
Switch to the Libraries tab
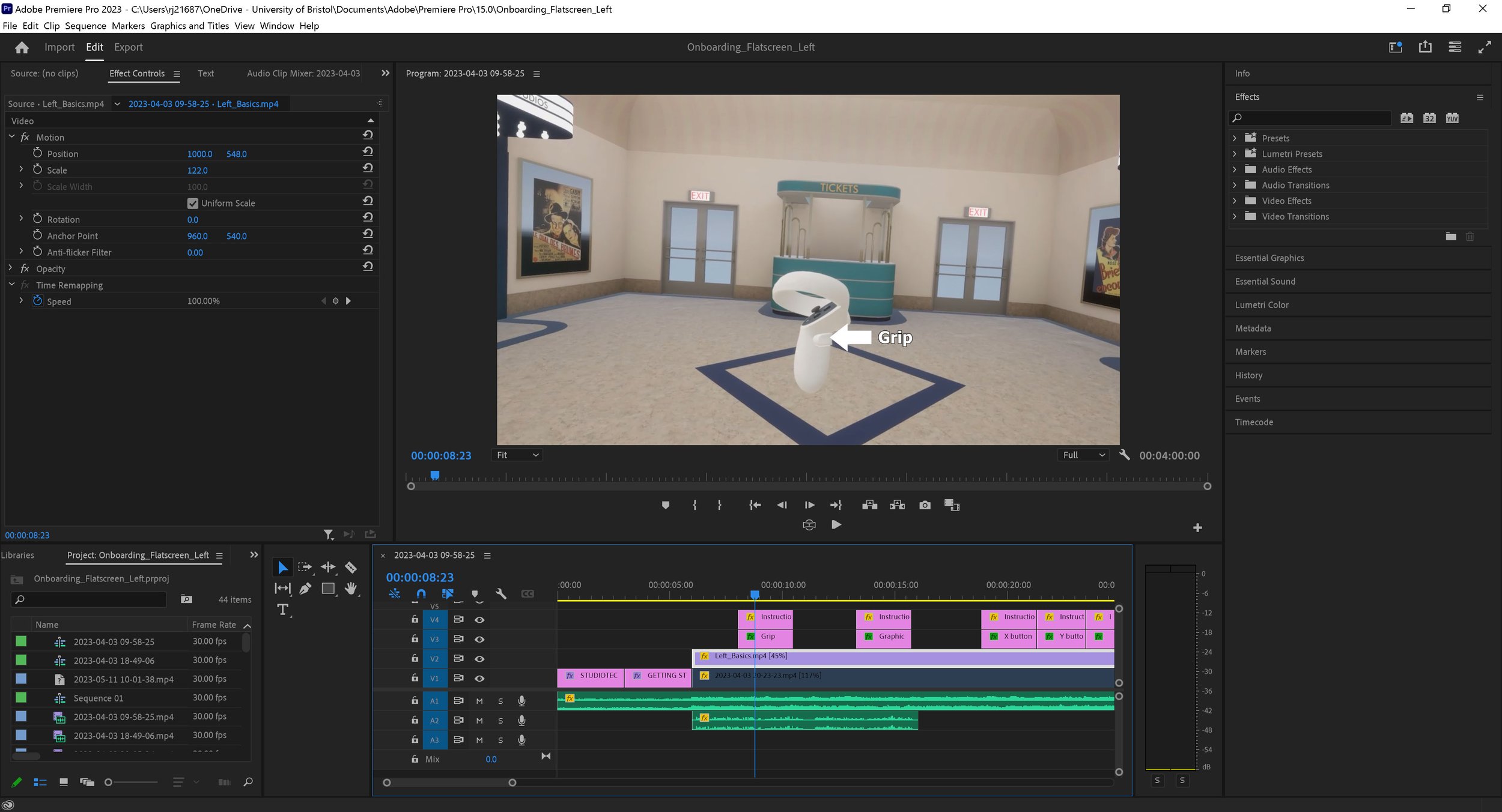coord(17,555)
